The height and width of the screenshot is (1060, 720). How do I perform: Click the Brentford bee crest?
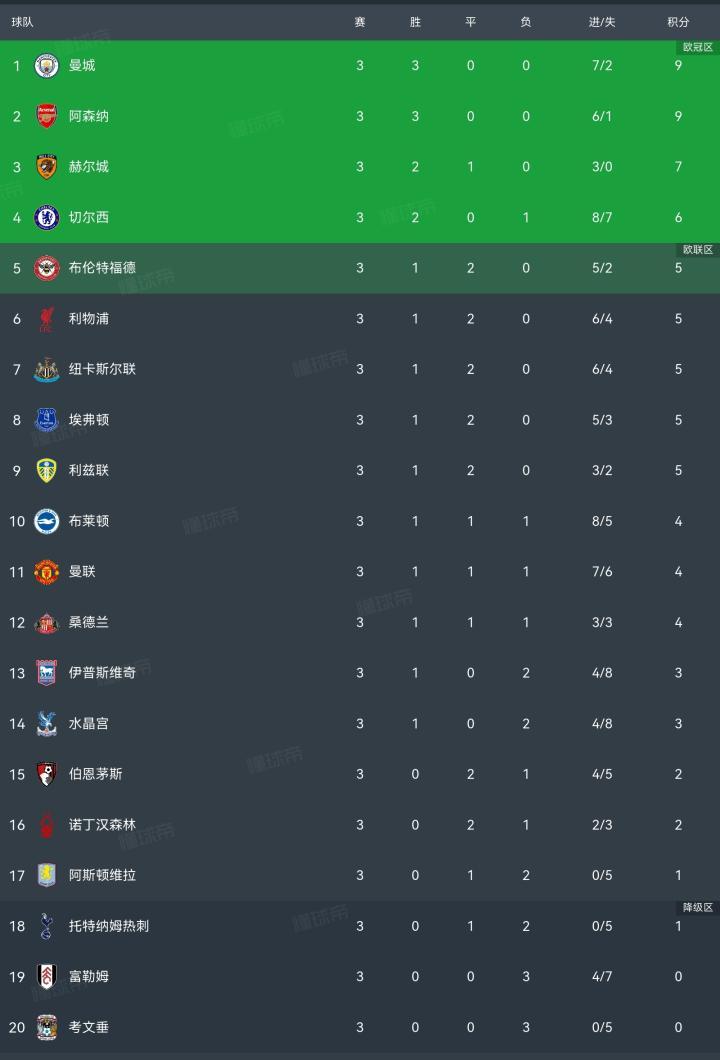click(x=46, y=268)
